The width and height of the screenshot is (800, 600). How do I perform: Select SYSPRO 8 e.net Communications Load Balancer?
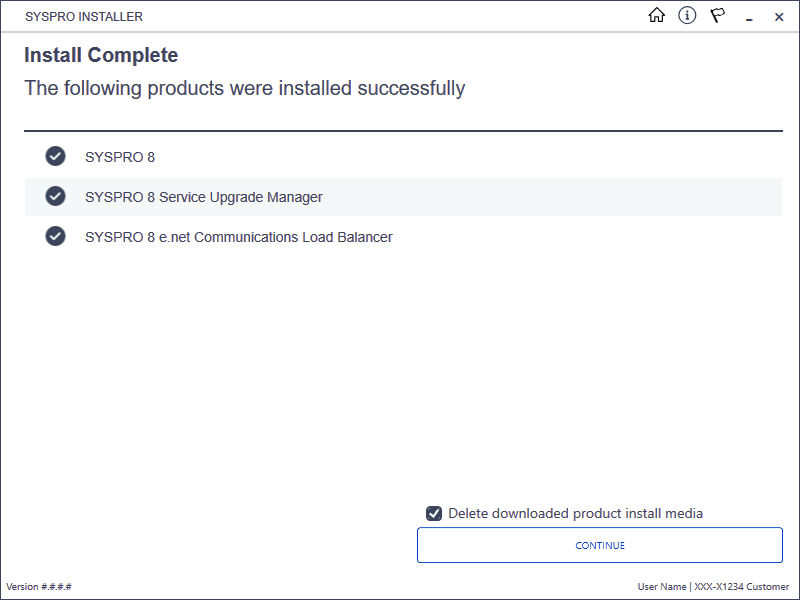point(239,237)
